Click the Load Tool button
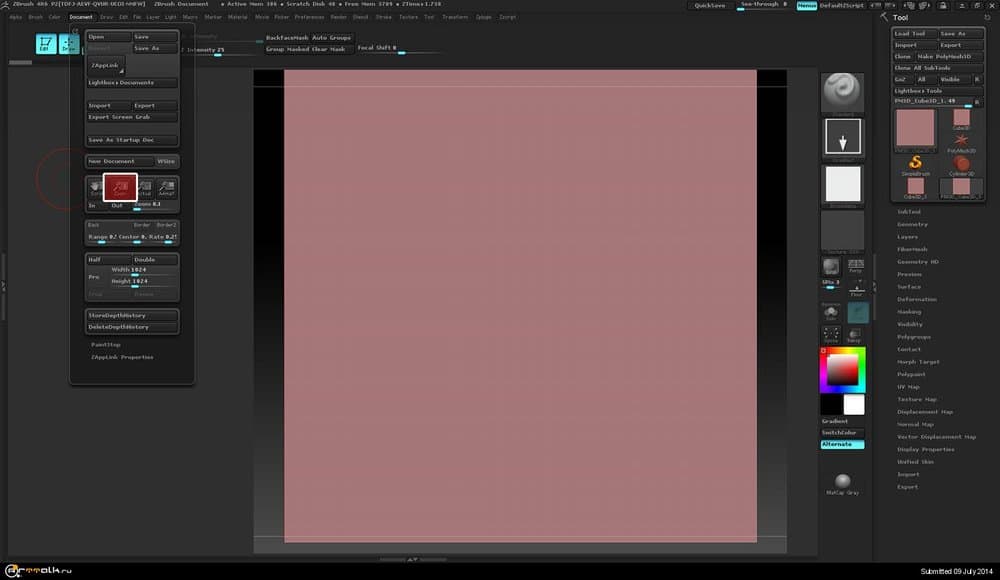Image resolution: width=1000 pixels, height=580 pixels. (x=915, y=34)
